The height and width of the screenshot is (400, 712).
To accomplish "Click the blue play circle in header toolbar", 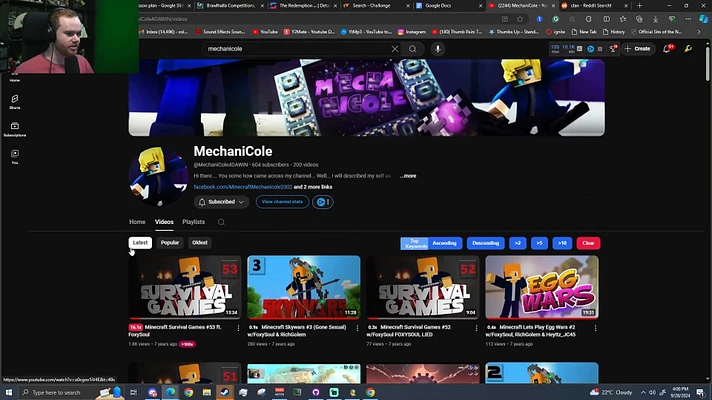I will tap(591, 49).
